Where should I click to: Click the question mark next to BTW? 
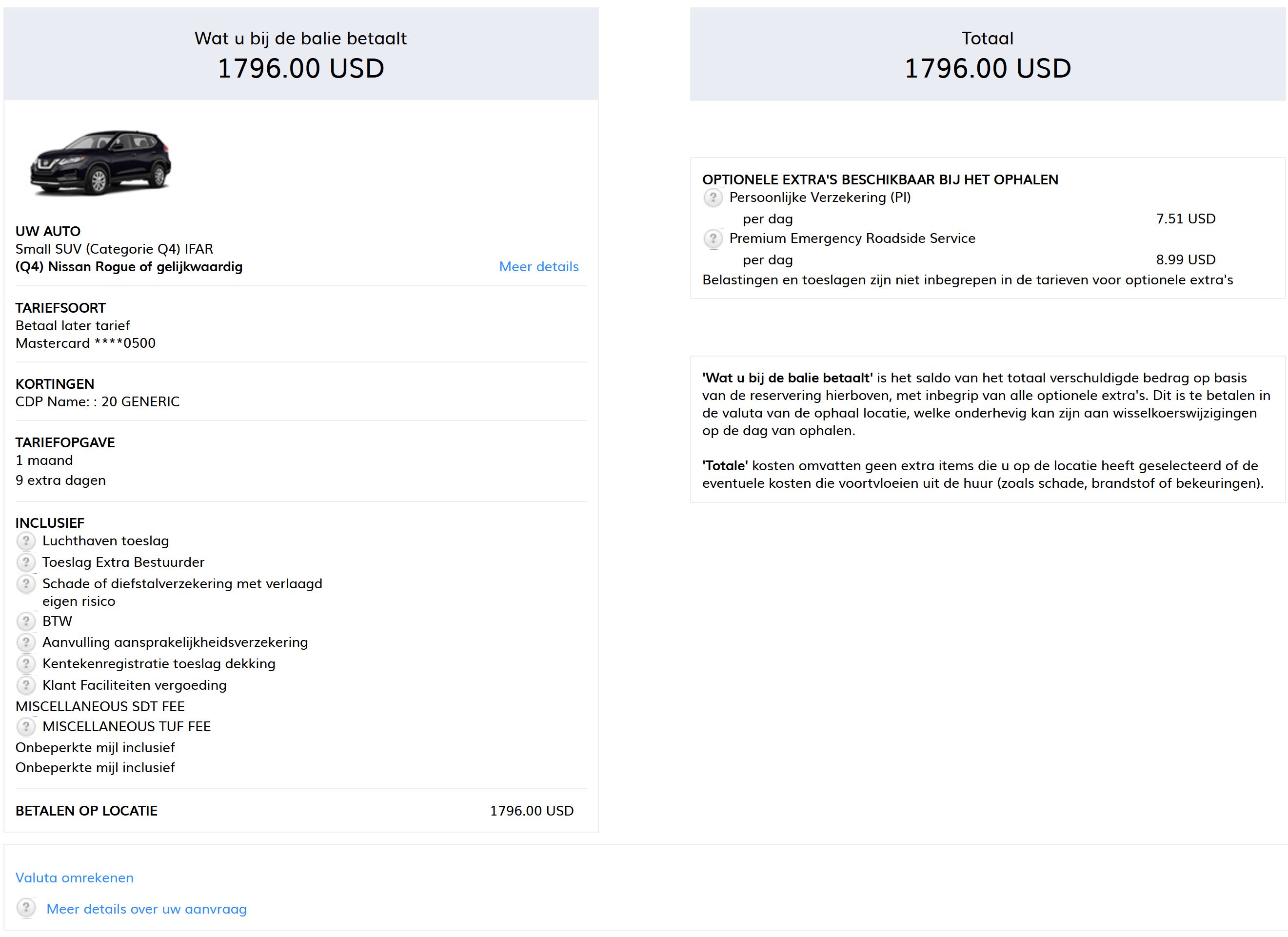(x=25, y=621)
